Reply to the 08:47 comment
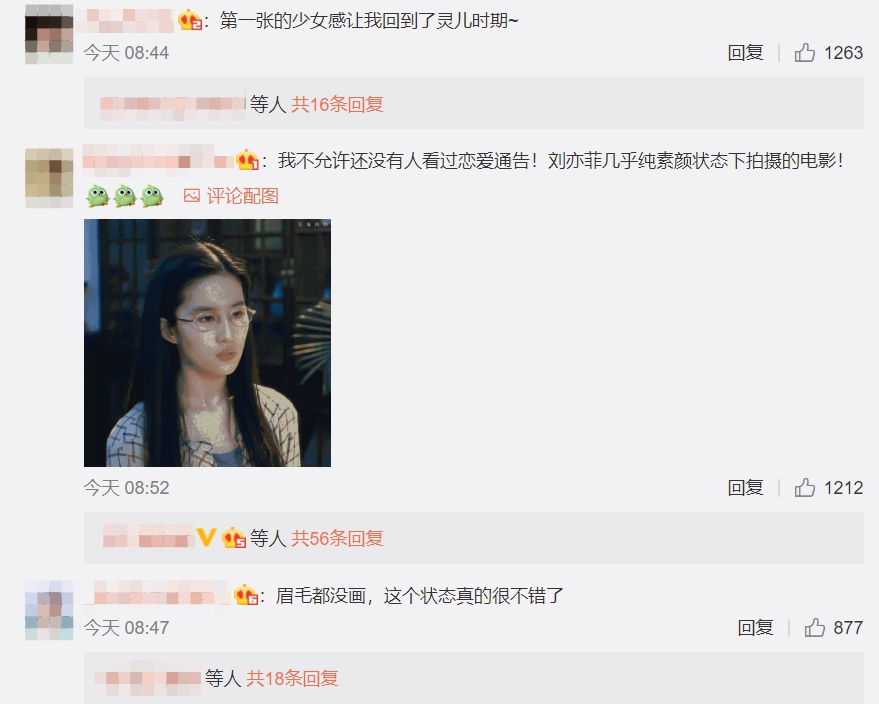Viewport: 879px width, 704px height. pyautogui.click(x=756, y=628)
